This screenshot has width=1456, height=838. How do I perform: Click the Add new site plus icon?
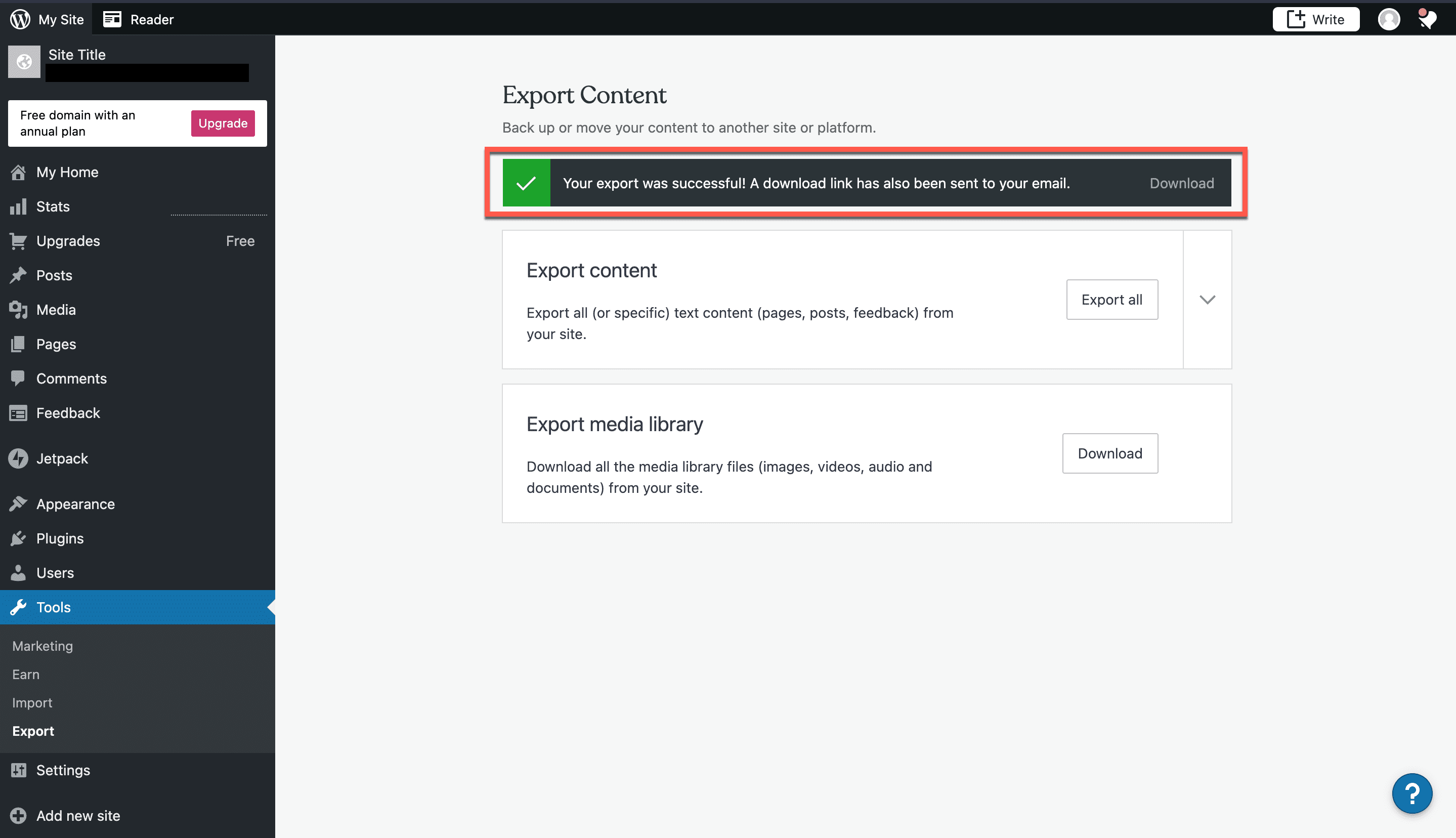click(18, 816)
